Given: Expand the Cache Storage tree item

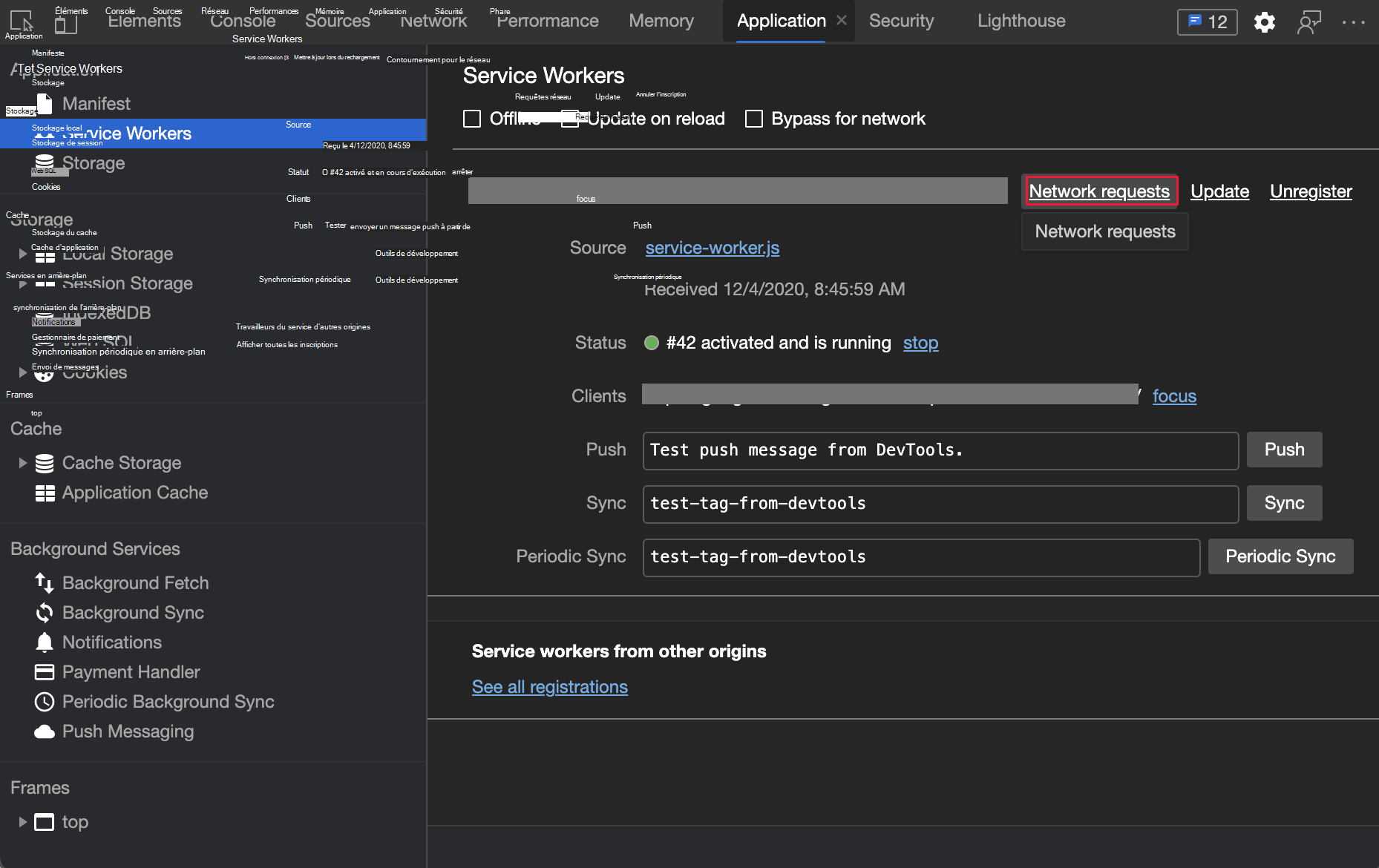Looking at the screenshot, I should click(x=22, y=463).
